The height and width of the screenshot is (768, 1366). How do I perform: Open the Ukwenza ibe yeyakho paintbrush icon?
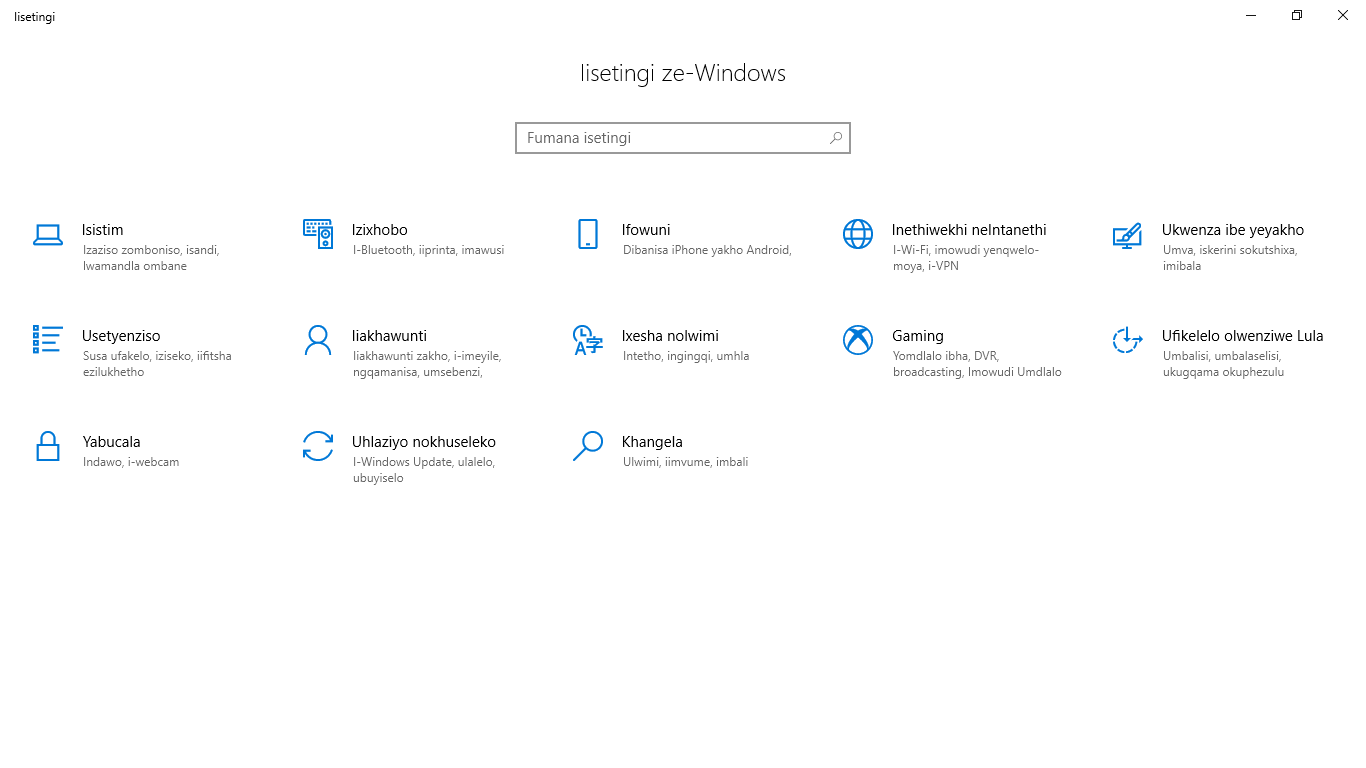pos(1128,235)
